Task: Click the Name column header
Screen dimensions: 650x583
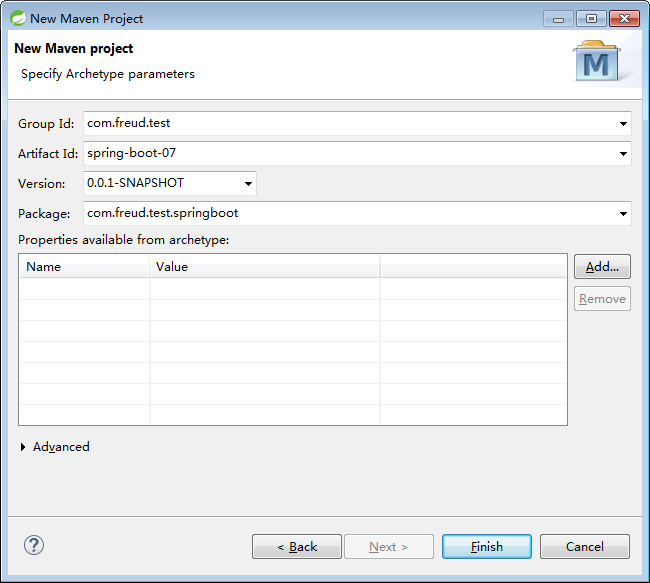Action: tap(85, 267)
